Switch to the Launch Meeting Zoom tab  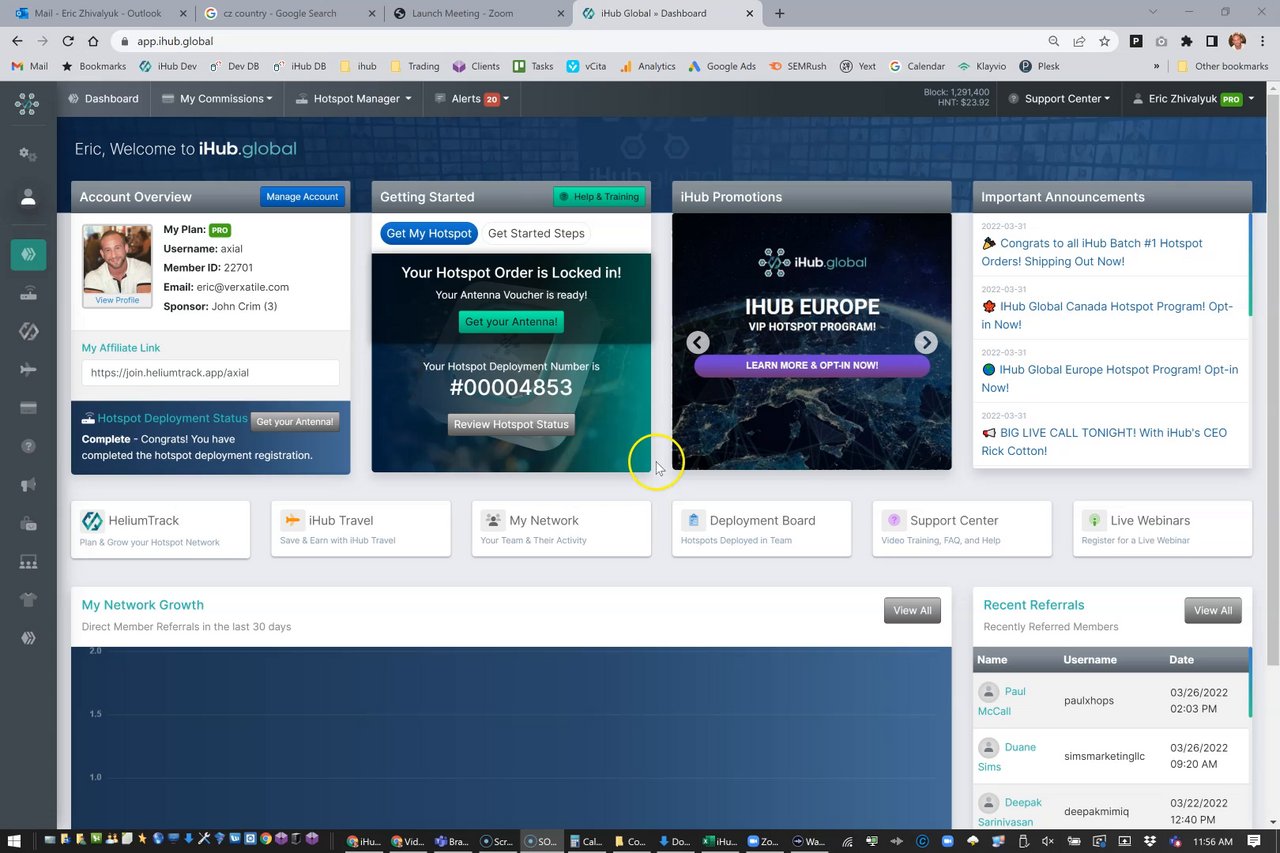point(477,13)
